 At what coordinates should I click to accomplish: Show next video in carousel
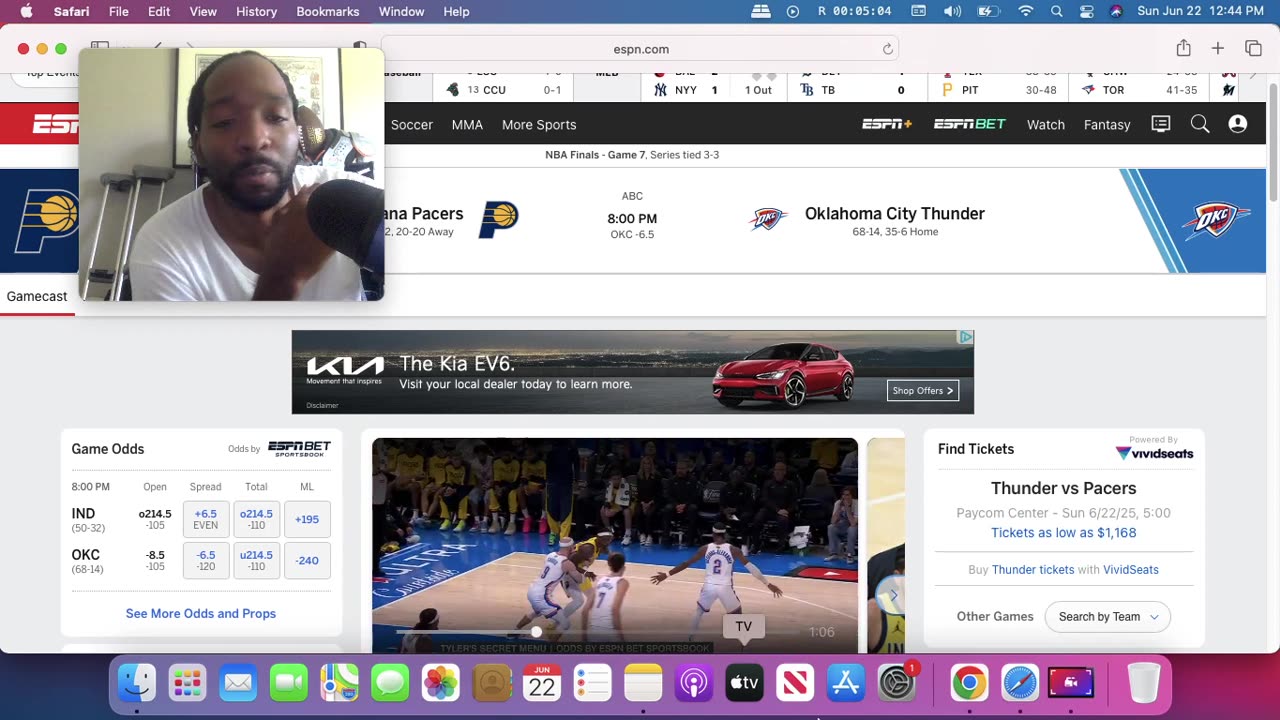click(x=893, y=597)
